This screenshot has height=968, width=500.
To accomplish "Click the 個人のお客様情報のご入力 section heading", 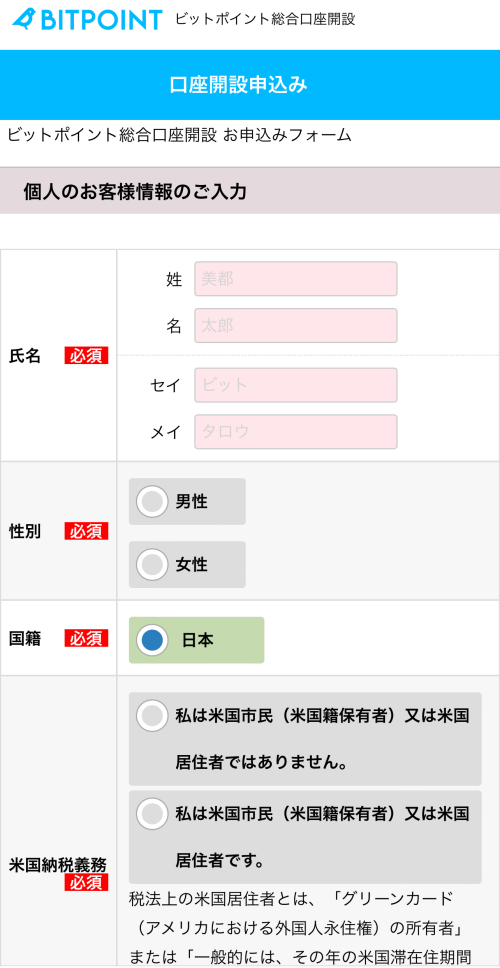I will coord(135,191).
